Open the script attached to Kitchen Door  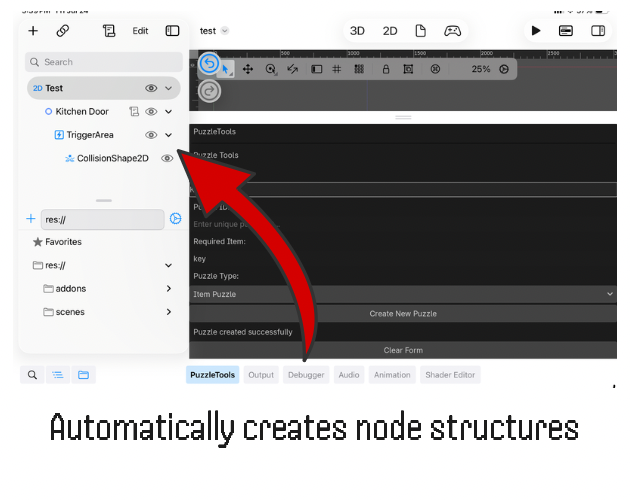(x=134, y=111)
